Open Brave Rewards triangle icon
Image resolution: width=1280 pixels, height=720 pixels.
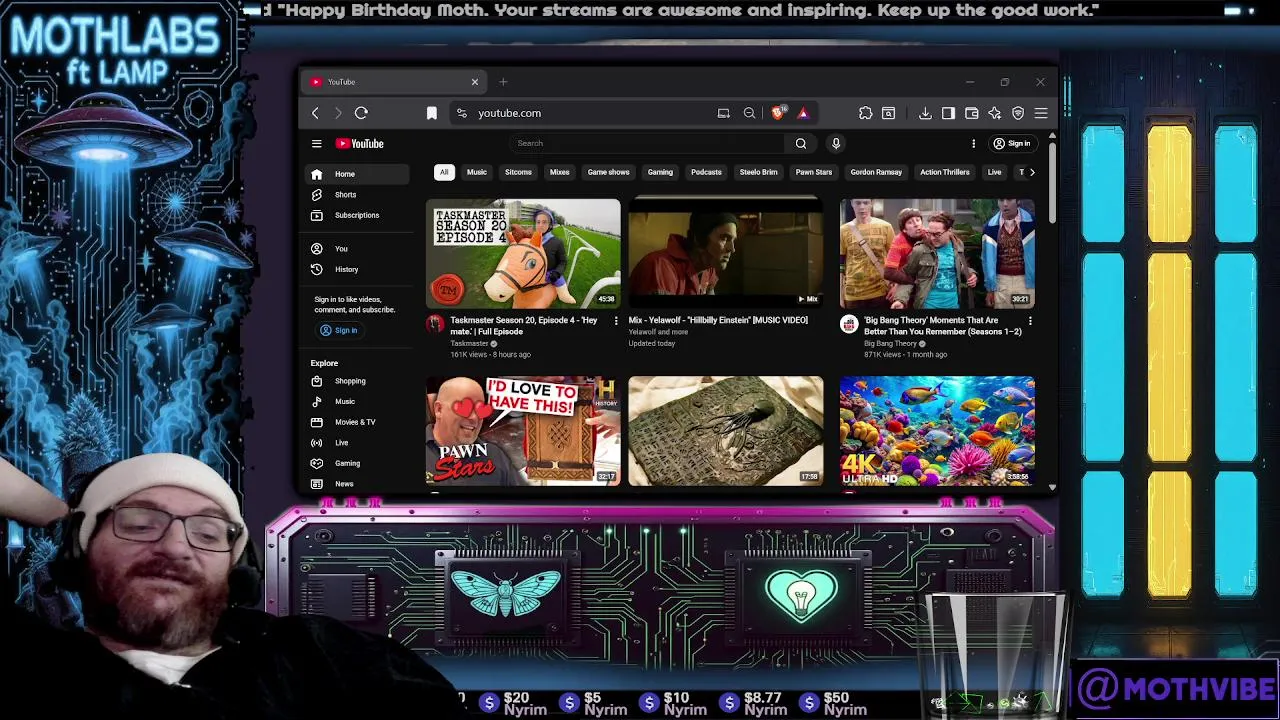[802, 113]
